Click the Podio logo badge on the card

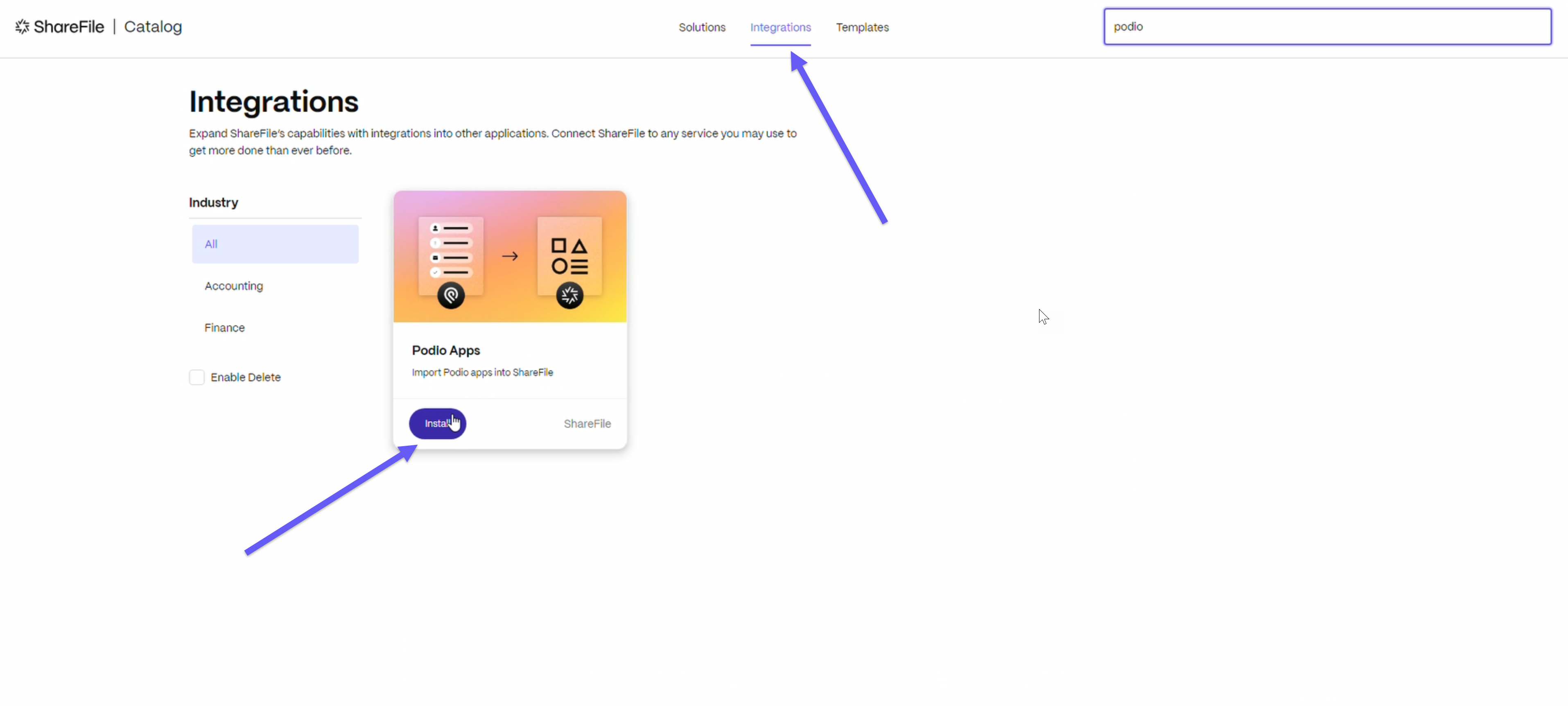point(451,296)
